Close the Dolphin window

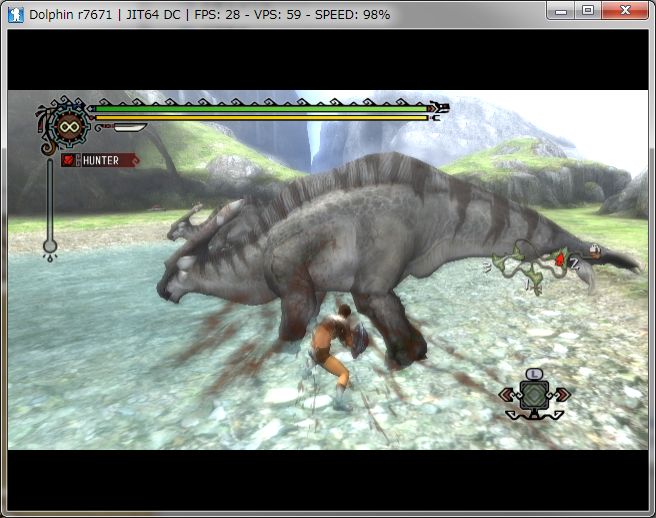(x=625, y=10)
